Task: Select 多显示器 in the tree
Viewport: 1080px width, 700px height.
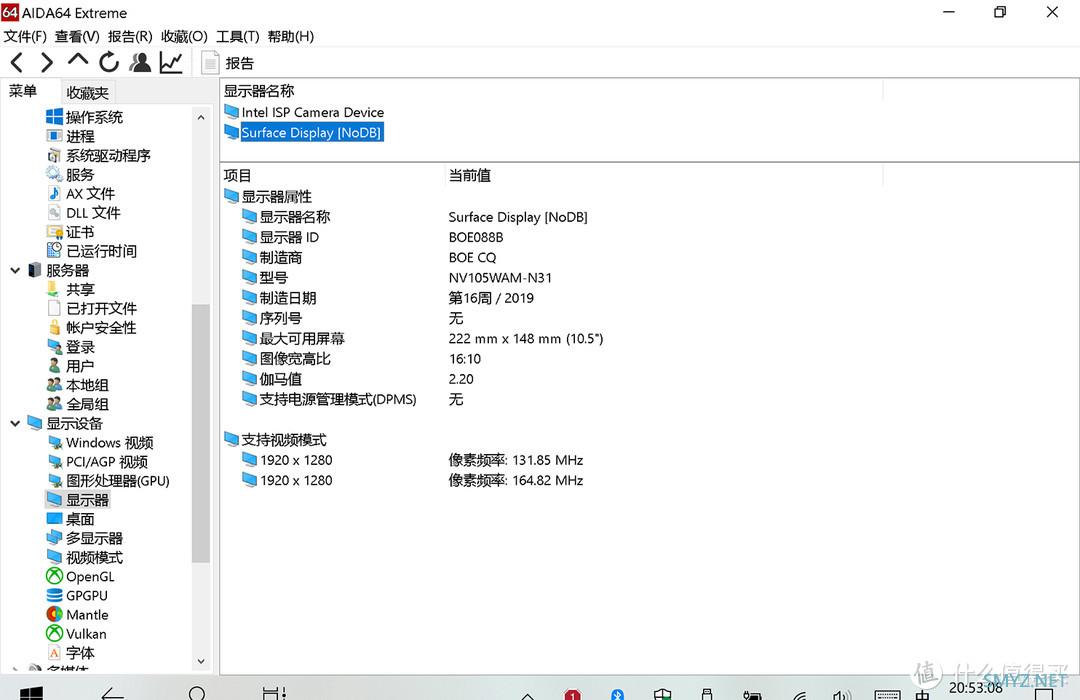Action: (x=85, y=538)
